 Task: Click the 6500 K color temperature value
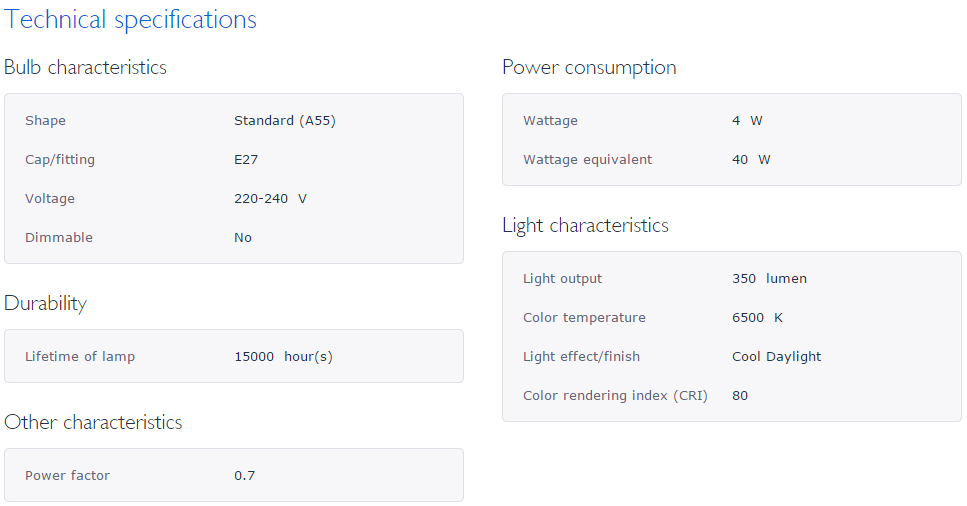click(x=757, y=317)
